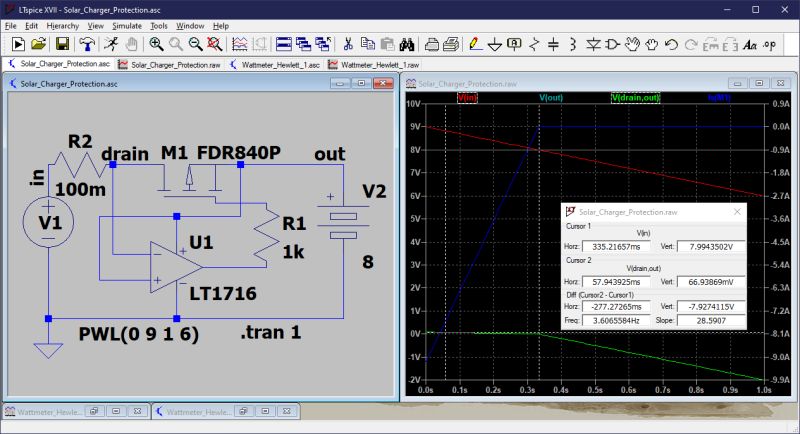
Task: Select the Label Net tool
Action: point(514,44)
